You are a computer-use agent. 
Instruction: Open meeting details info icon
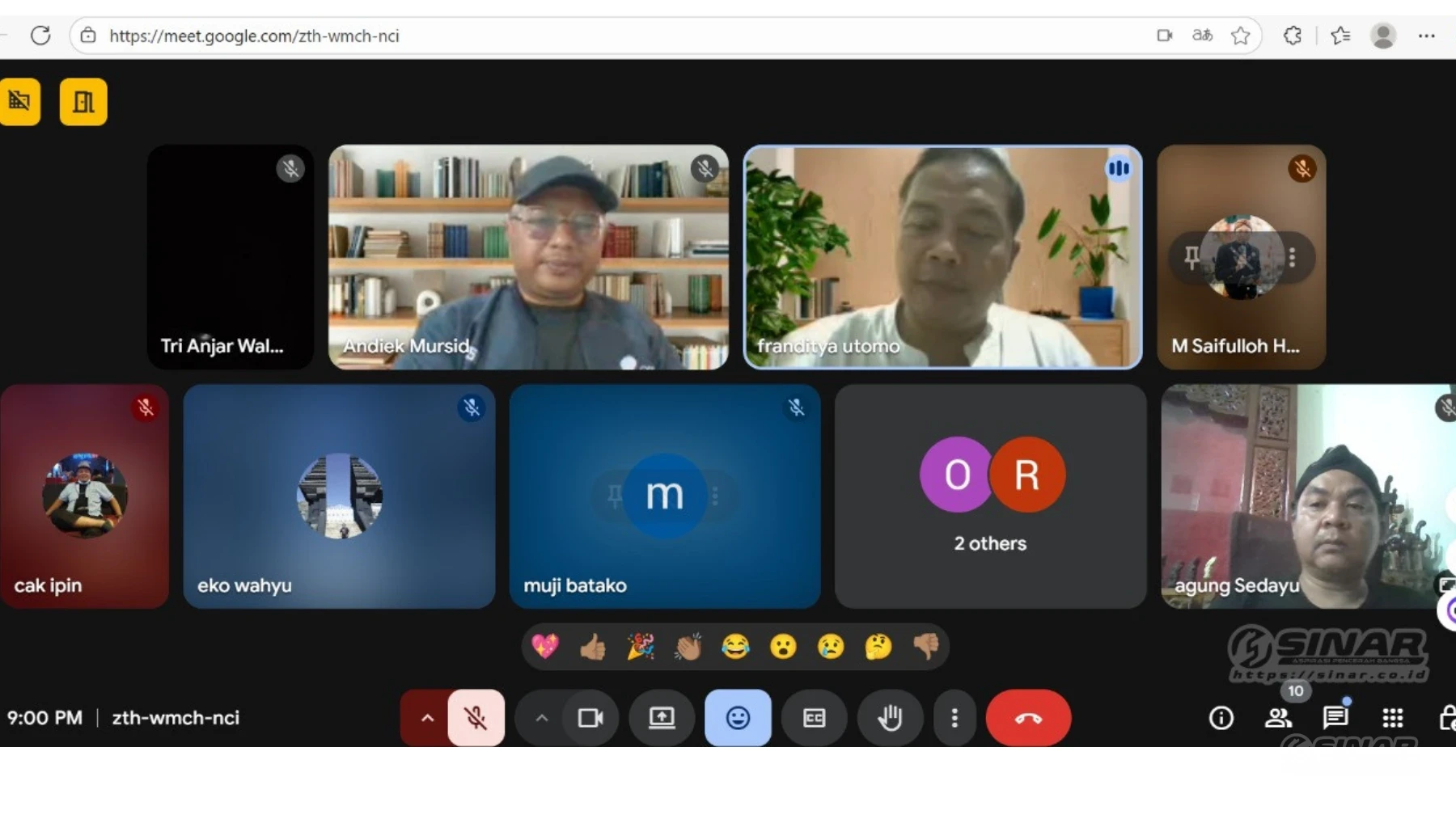tap(1221, 718)
